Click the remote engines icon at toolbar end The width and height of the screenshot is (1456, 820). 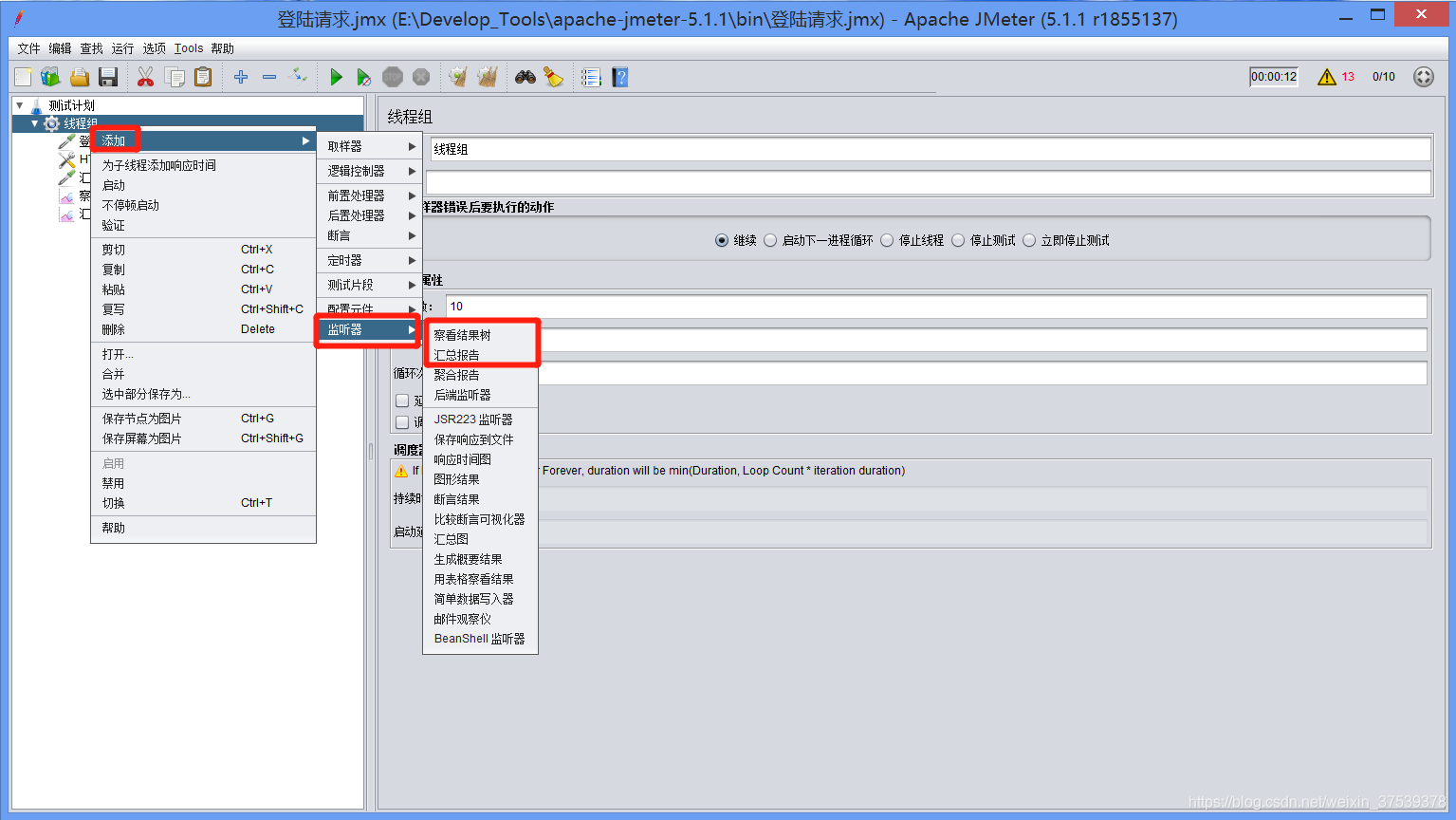pyautogui.click(x=1424, y=77)
